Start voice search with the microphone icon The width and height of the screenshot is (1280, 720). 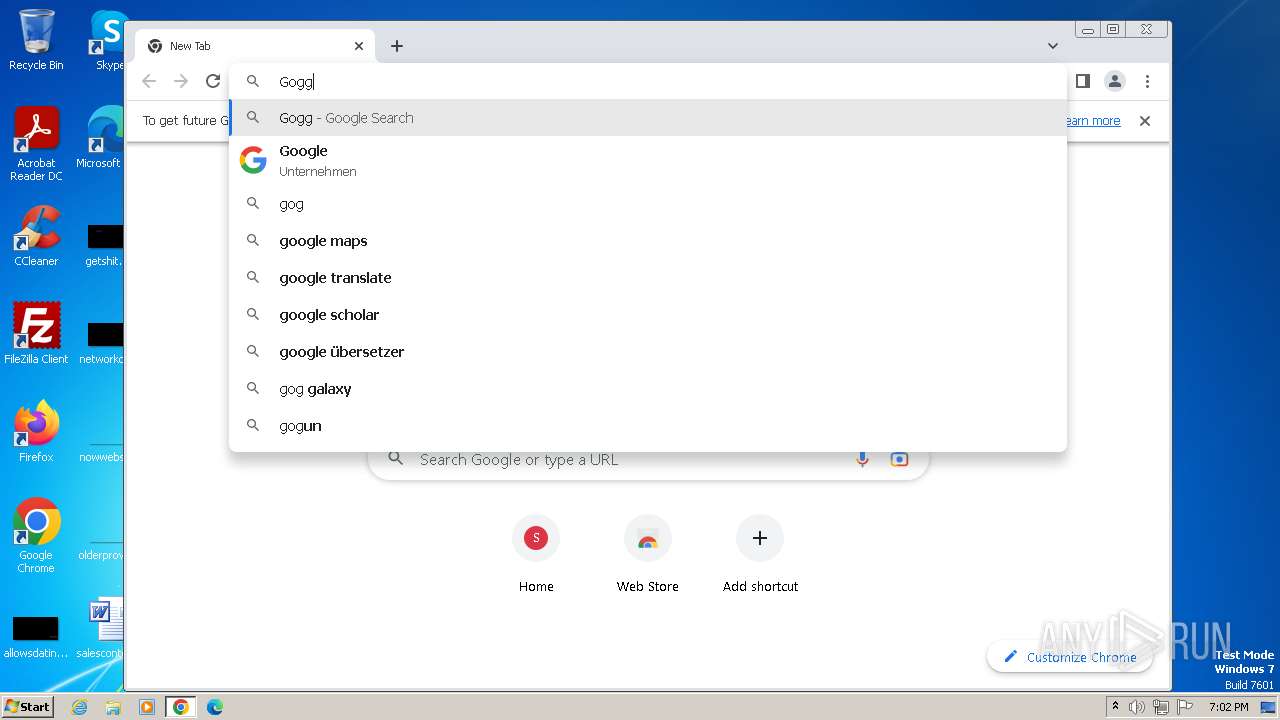862,459
